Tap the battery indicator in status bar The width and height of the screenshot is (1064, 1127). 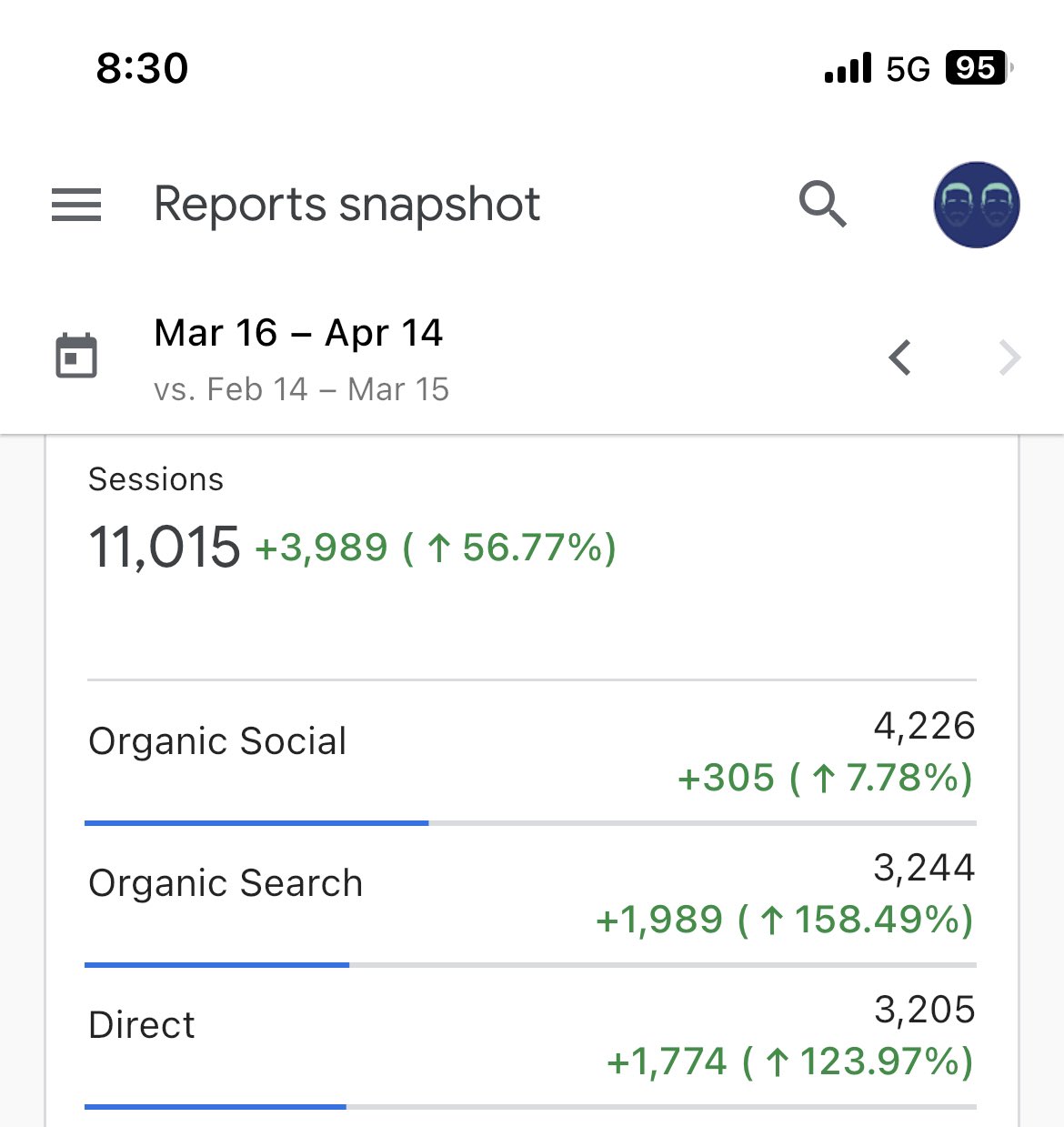[979, 67]
